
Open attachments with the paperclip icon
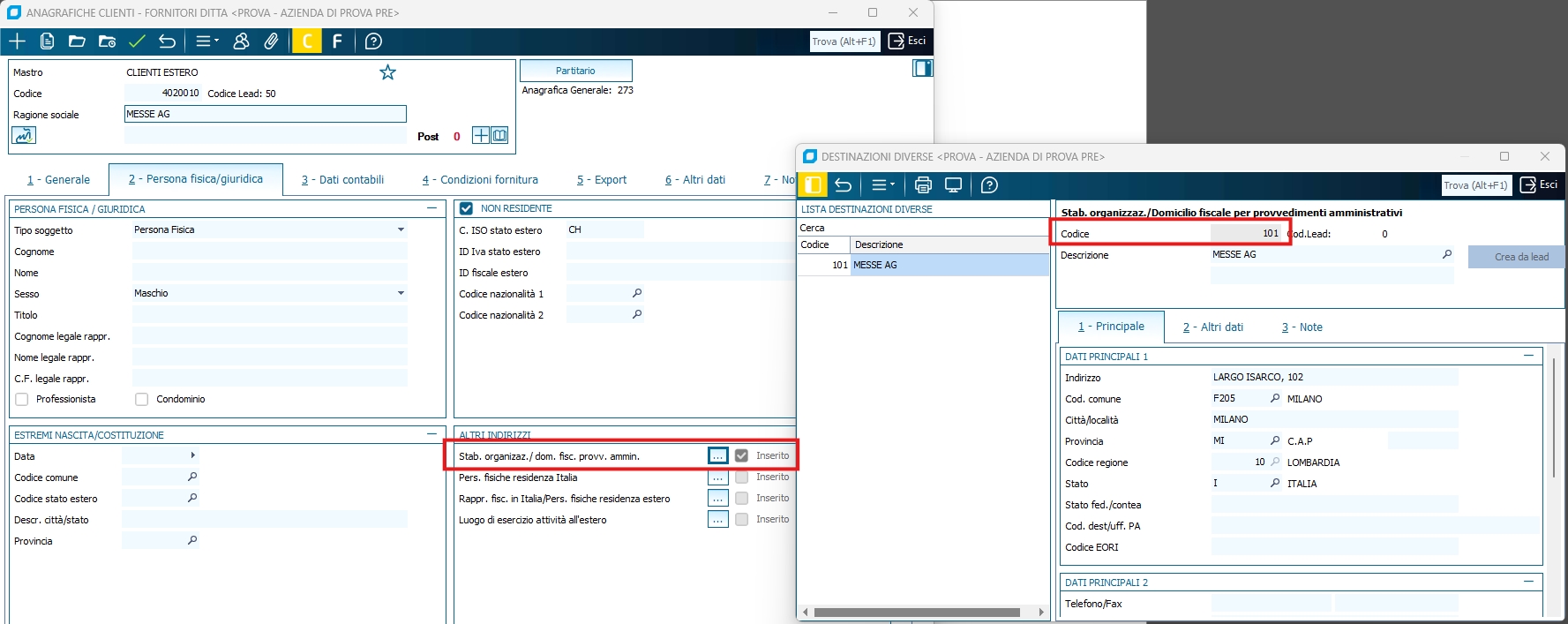(x=271, y=41)
